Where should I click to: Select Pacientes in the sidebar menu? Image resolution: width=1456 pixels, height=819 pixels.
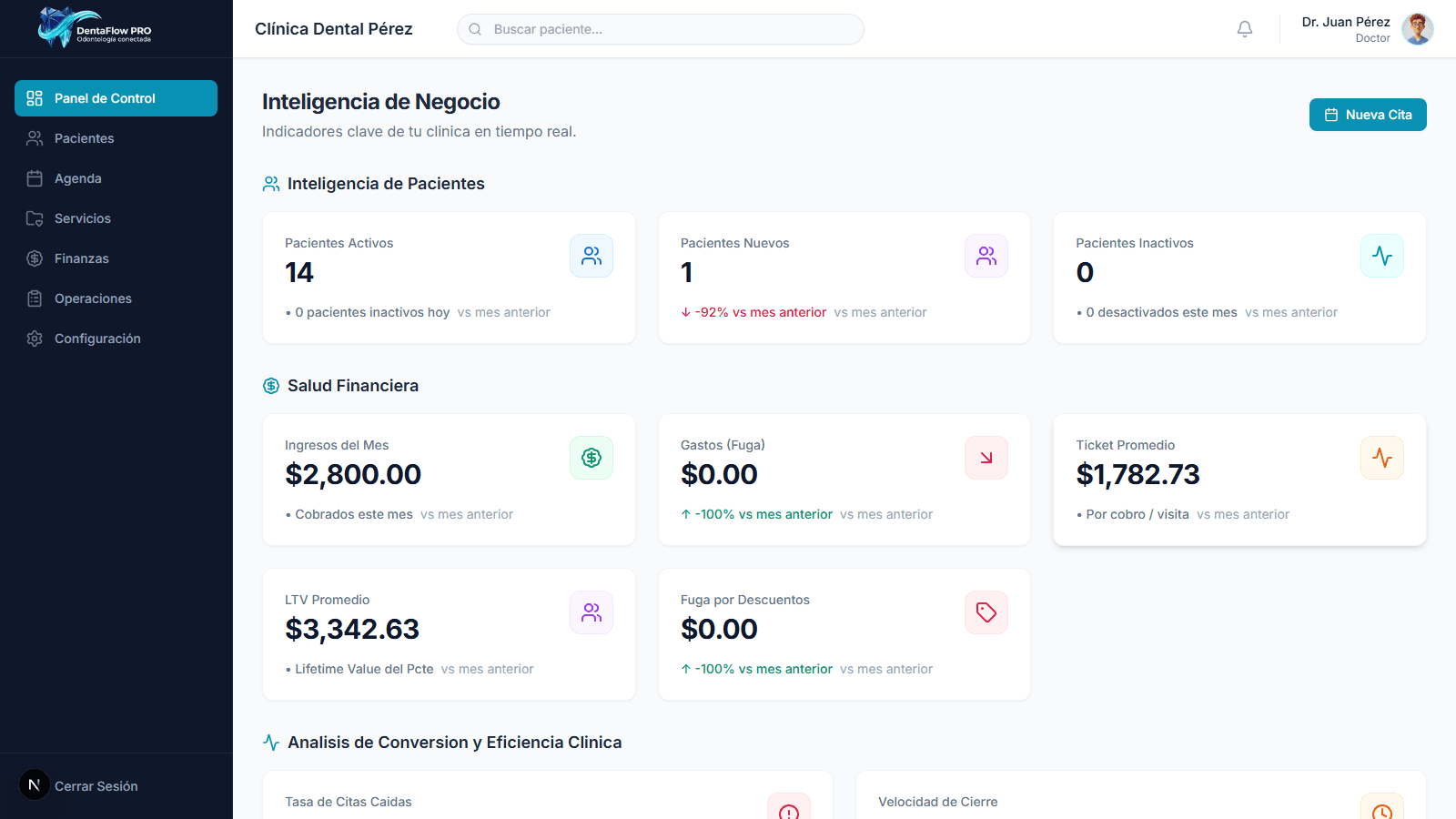point(83,138)
